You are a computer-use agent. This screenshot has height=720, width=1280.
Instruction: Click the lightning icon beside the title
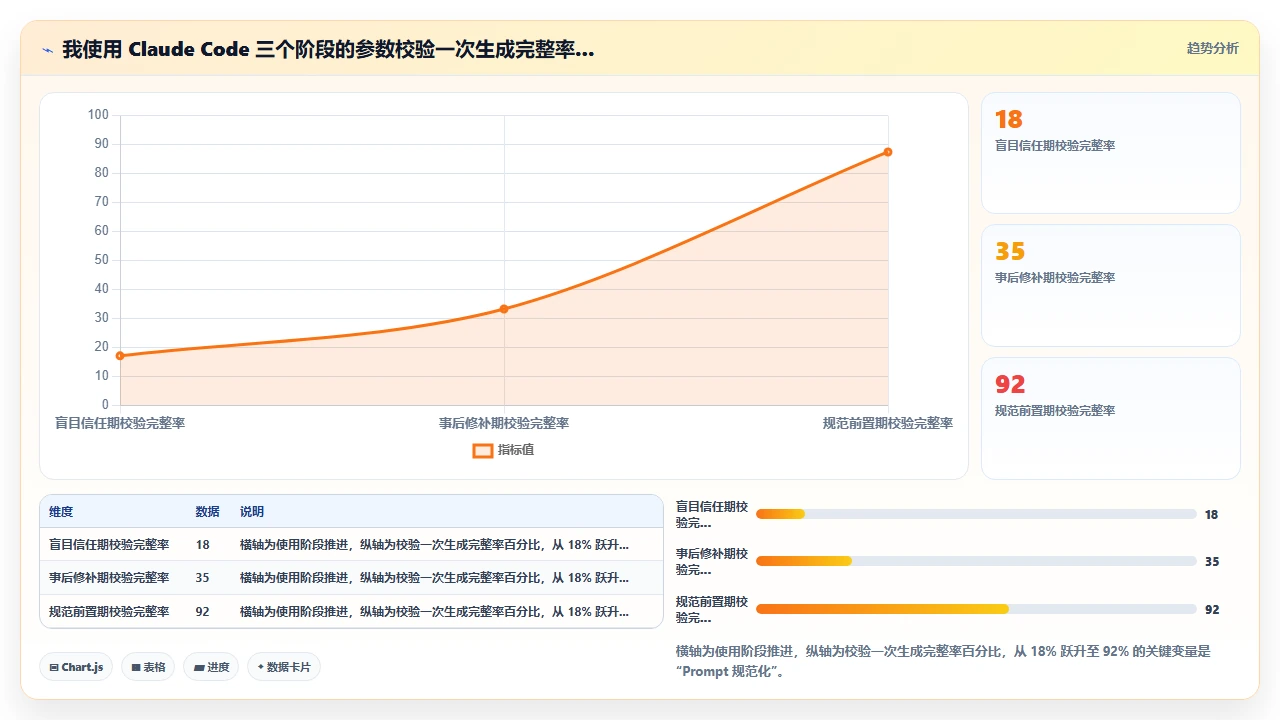pyautogui.click(x=47, y=49)
